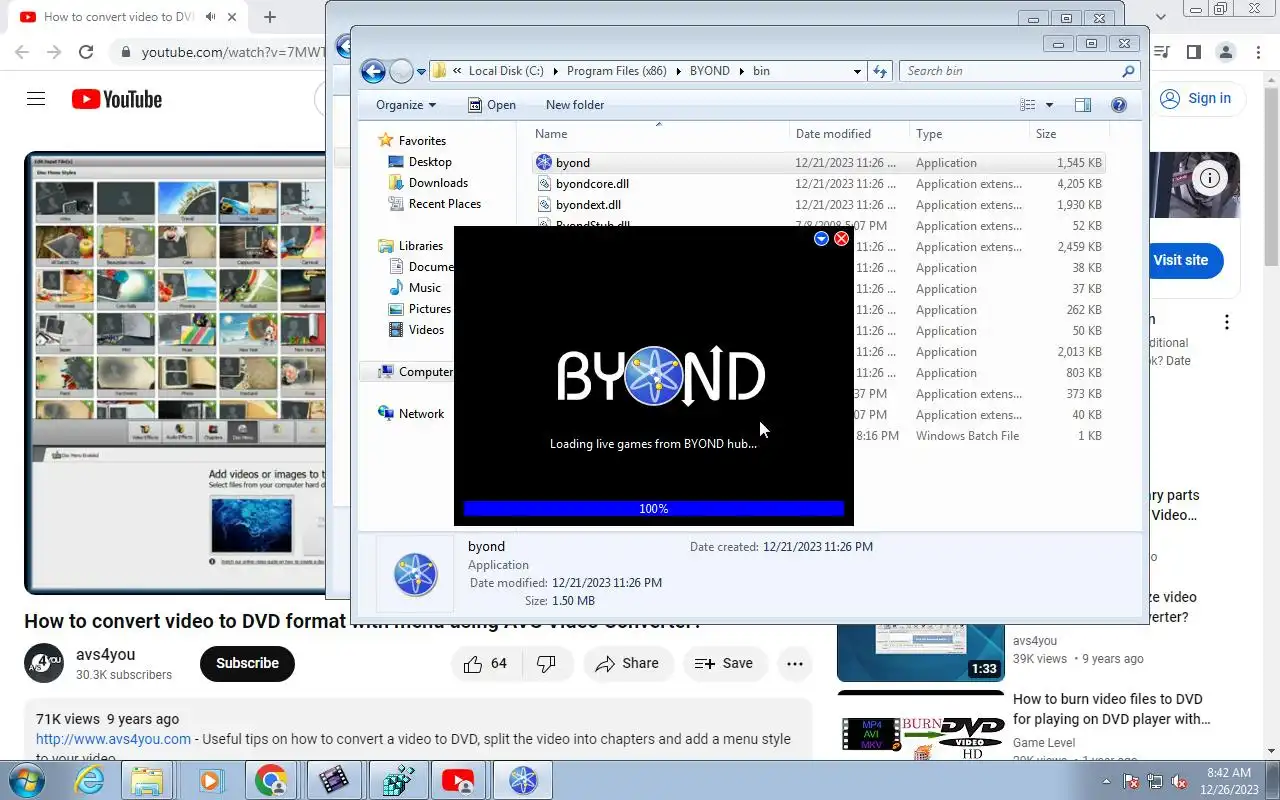Launch Internet Explorer from the taskbar
This screenshot has height=800, width=1280.
(x=90, y=780)
